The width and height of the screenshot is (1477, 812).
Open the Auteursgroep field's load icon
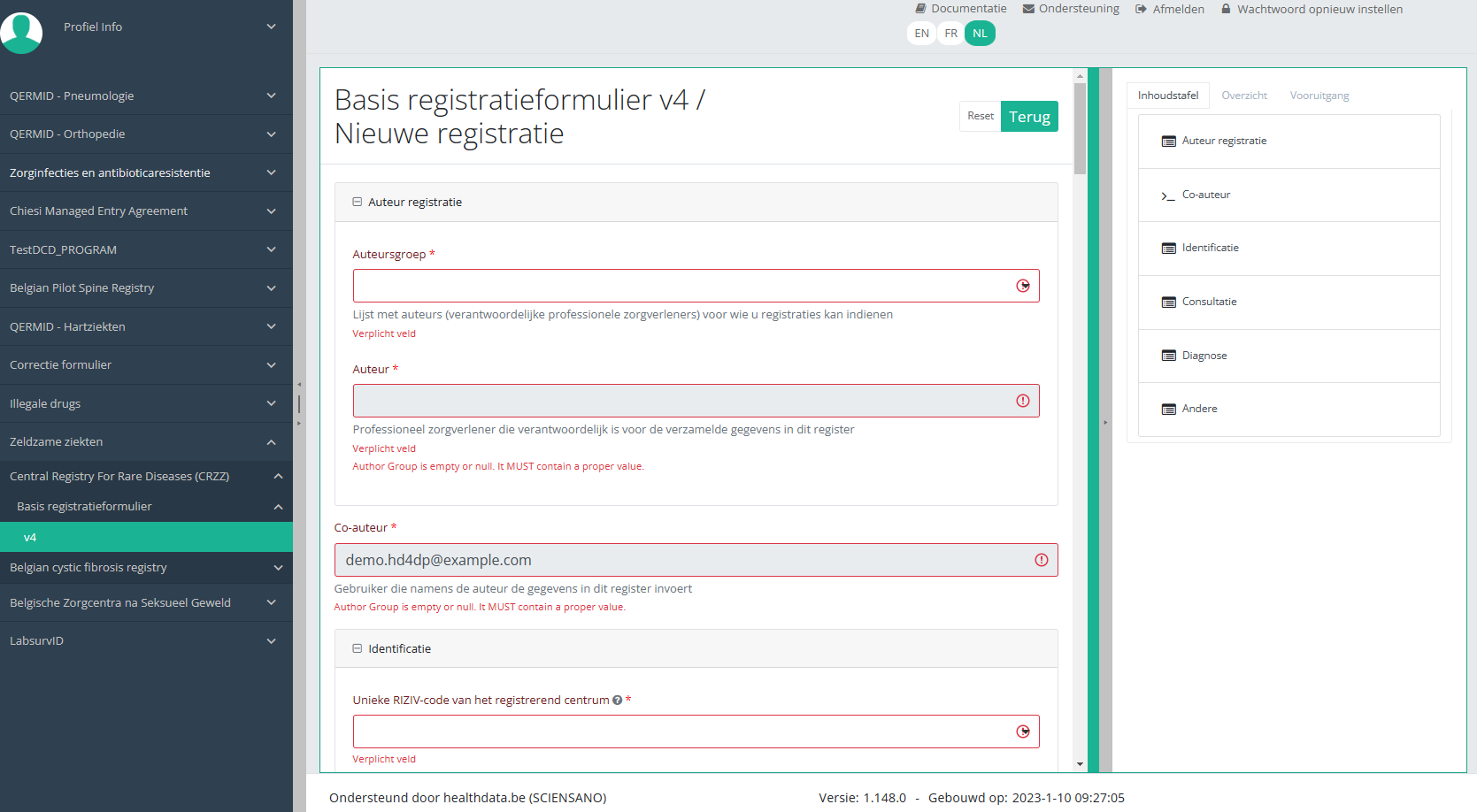coord(1023,286)
